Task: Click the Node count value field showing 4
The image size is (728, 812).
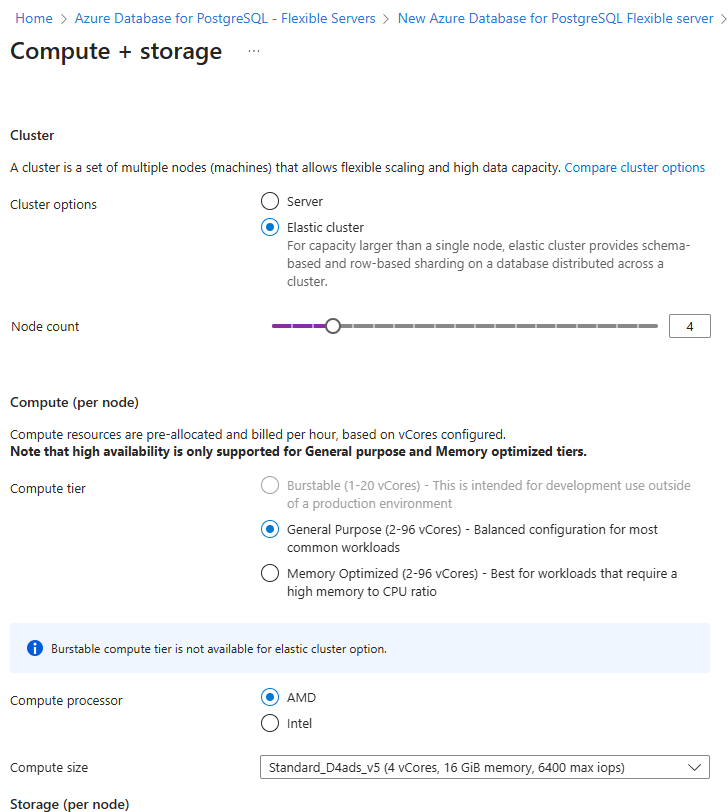Action: pos(689,325)
